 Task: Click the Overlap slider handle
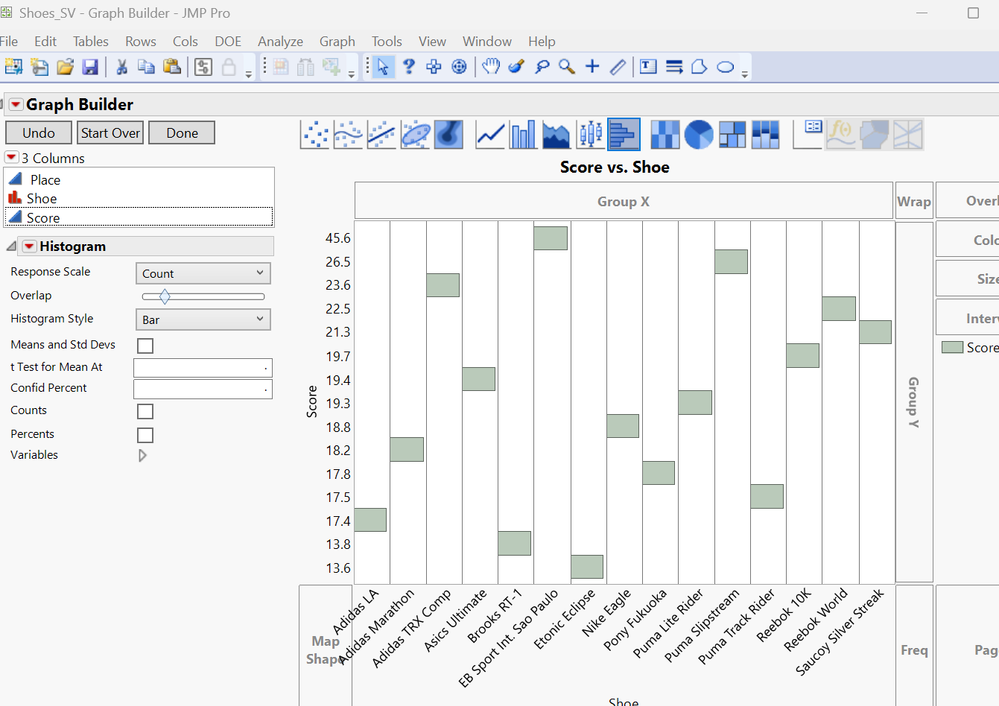pyautogui.click(x=165, y=296)
